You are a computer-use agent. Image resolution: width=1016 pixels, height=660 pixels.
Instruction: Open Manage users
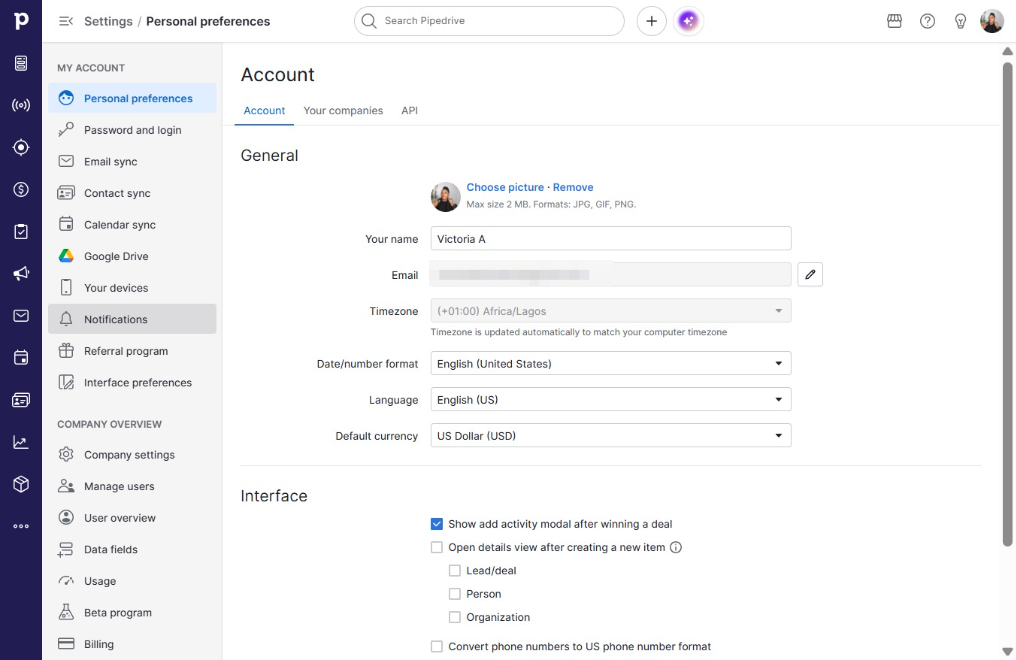[132, 486]
